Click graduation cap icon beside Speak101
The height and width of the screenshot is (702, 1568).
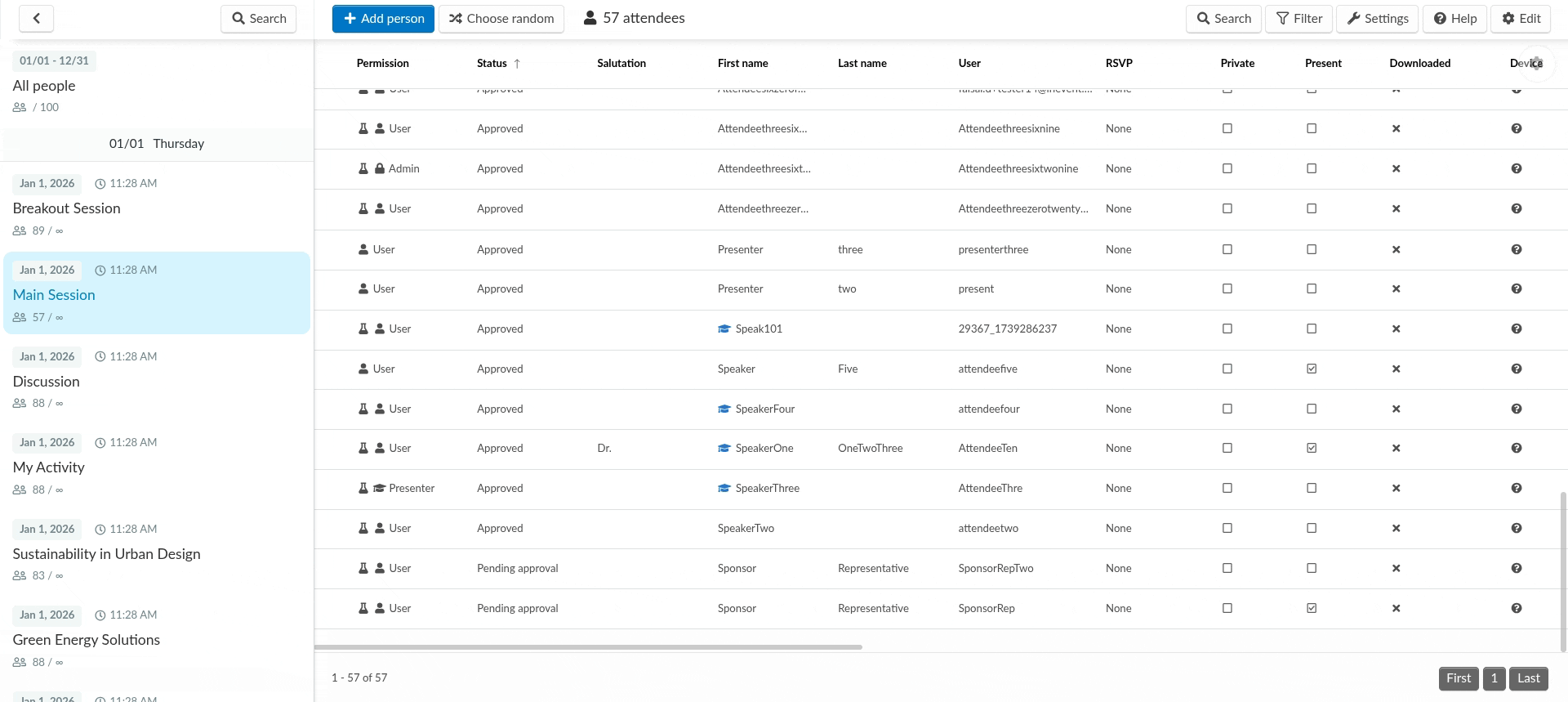[x=724, y=329]
